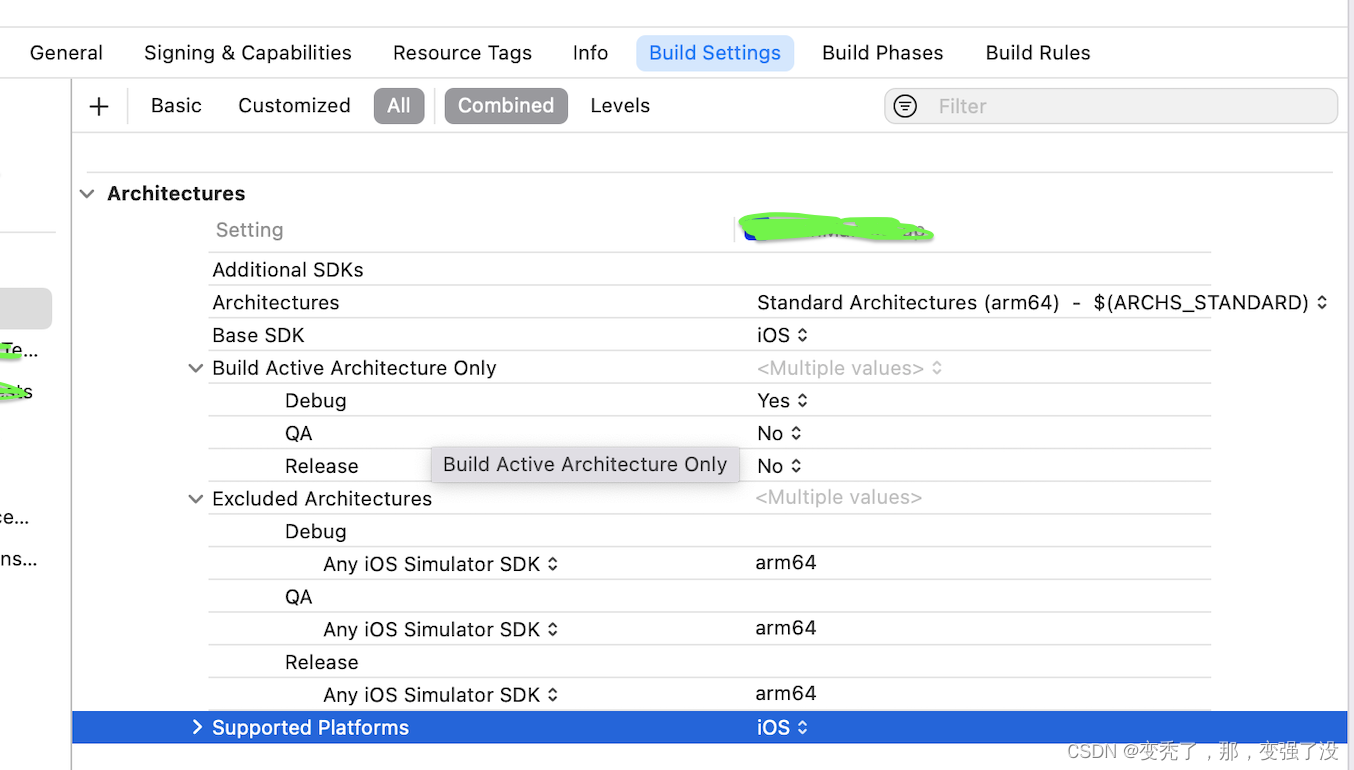Go to the Info tab
Viewport: 1354px width, 770px height.
pos(590,53)
